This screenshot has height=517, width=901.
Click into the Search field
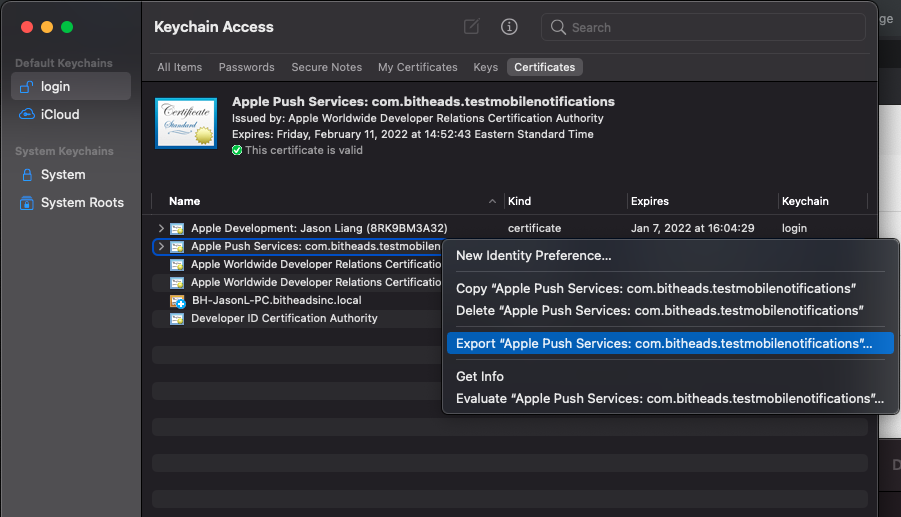[703, 27]
